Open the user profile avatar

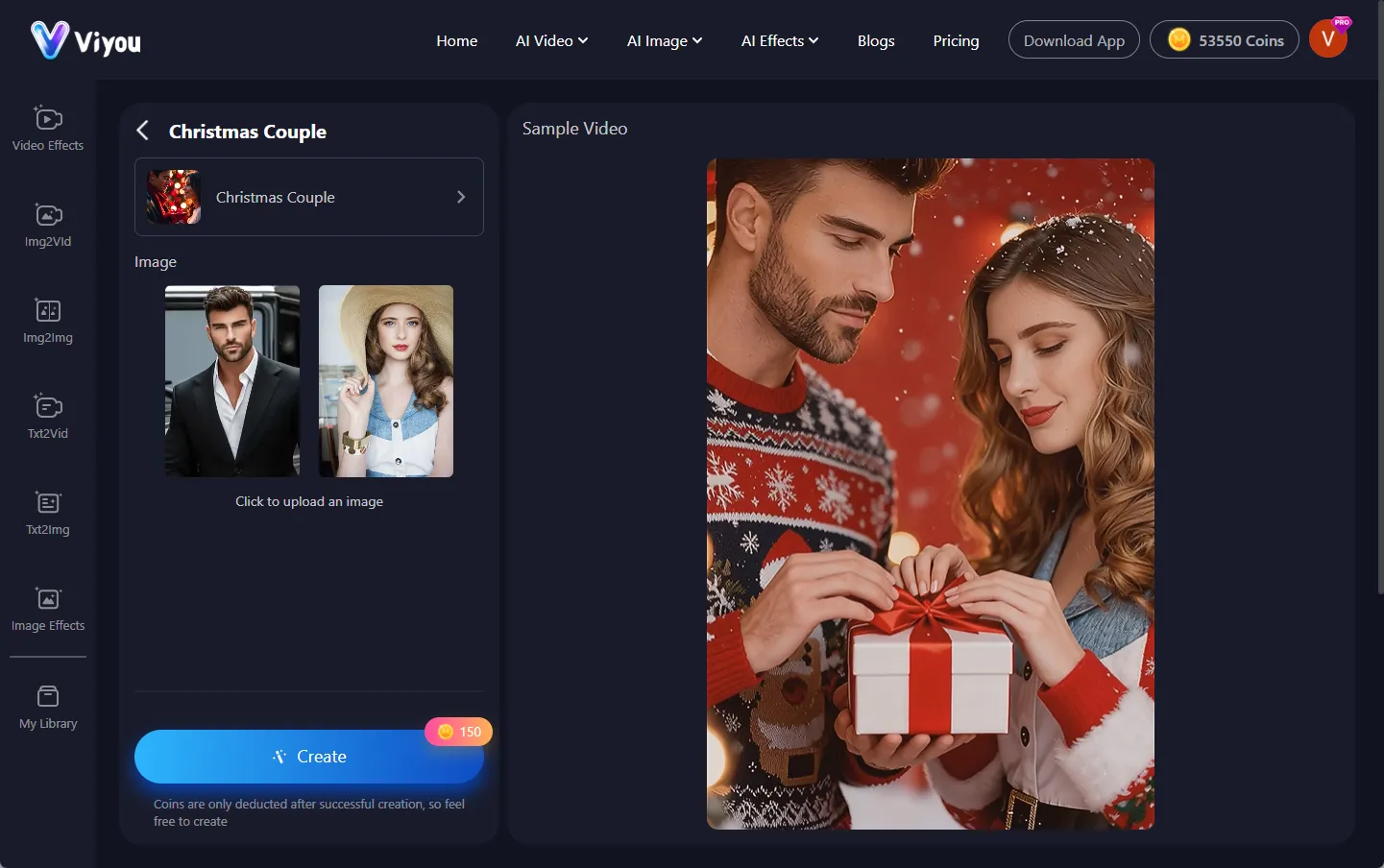click(x=1328, y=39)
